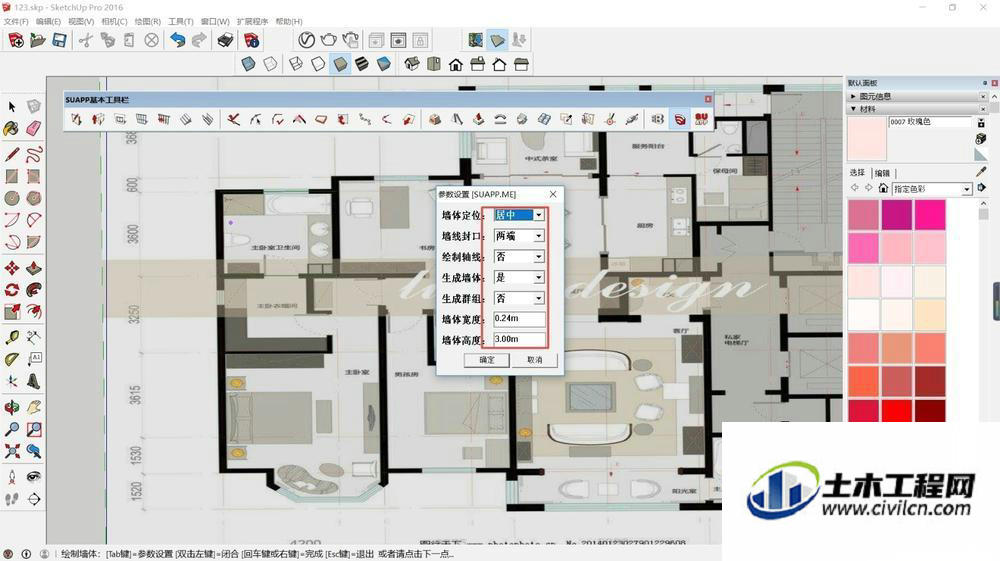The width and height of the screenshot is (1000, 561).
Task: Toggle the Hidden Line face style
Action: pos(318,64)
